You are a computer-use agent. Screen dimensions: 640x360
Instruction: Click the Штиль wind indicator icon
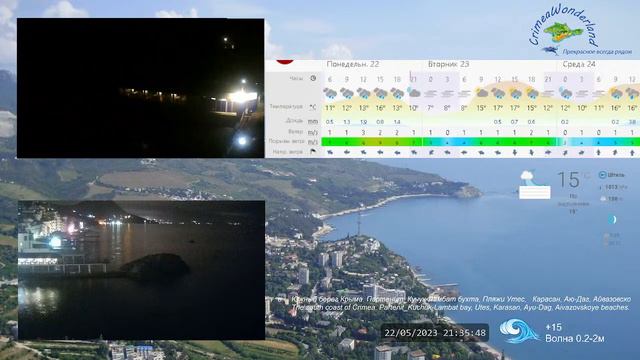[602, 175]
